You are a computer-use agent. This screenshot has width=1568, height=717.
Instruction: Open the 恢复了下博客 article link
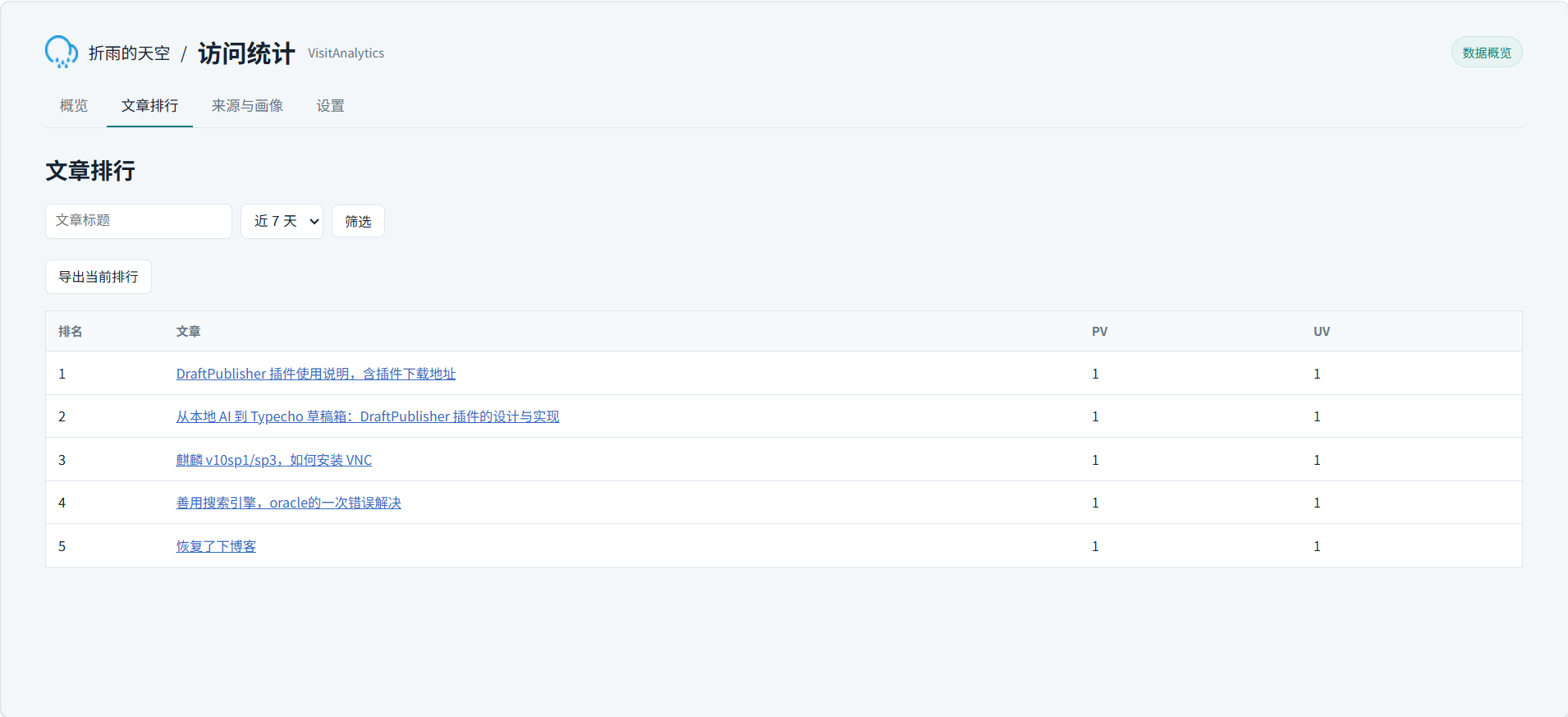click(216, 546)
